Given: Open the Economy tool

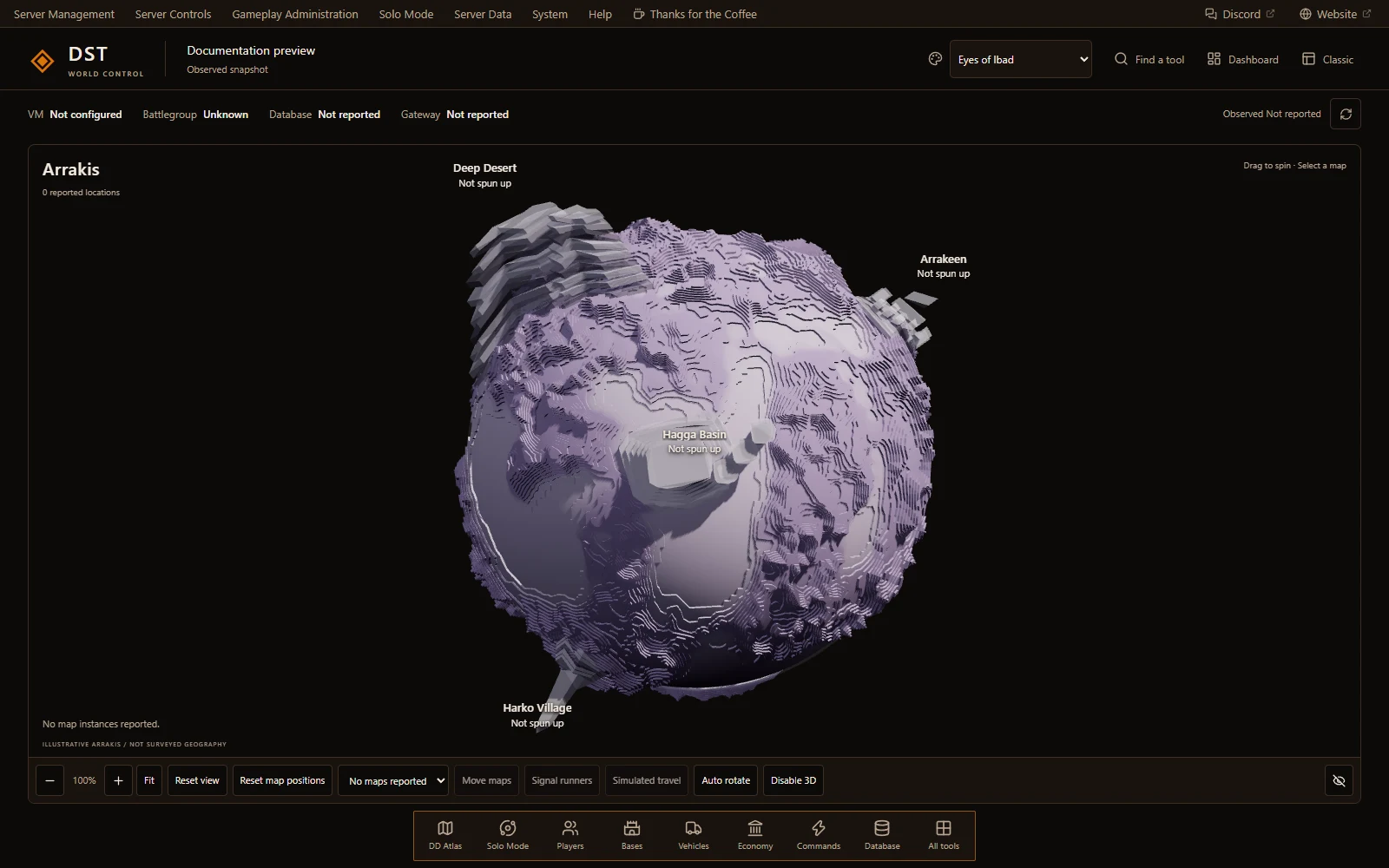Looking at the screenshot, I should [755, 835].
